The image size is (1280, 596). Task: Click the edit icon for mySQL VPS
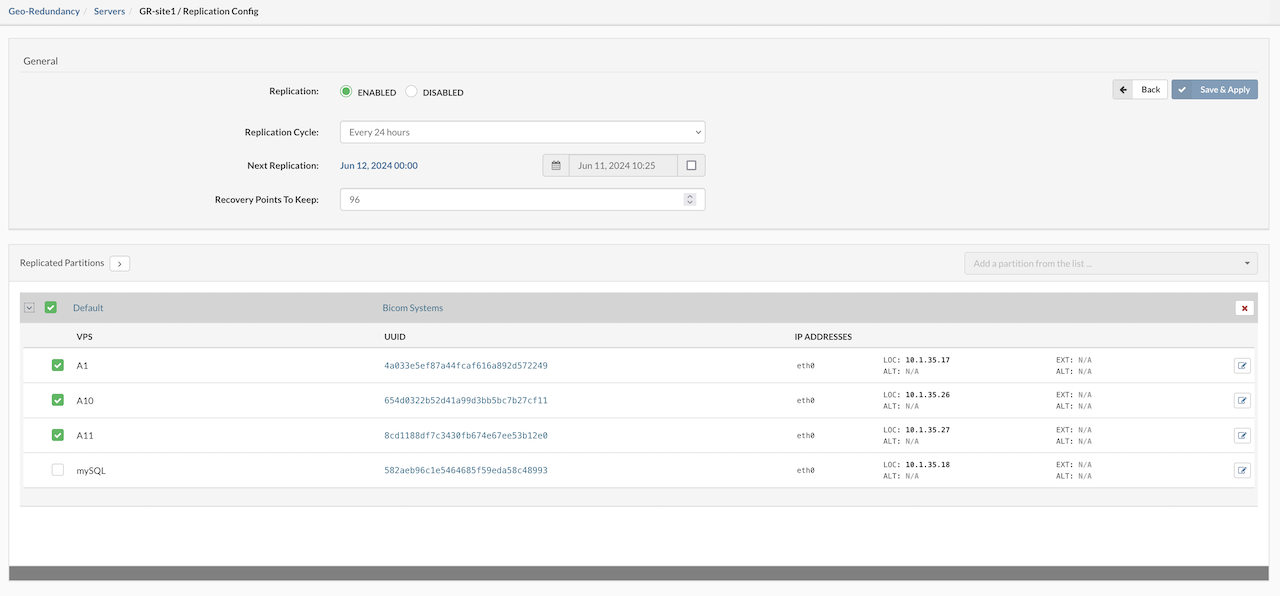(1242, 470)
